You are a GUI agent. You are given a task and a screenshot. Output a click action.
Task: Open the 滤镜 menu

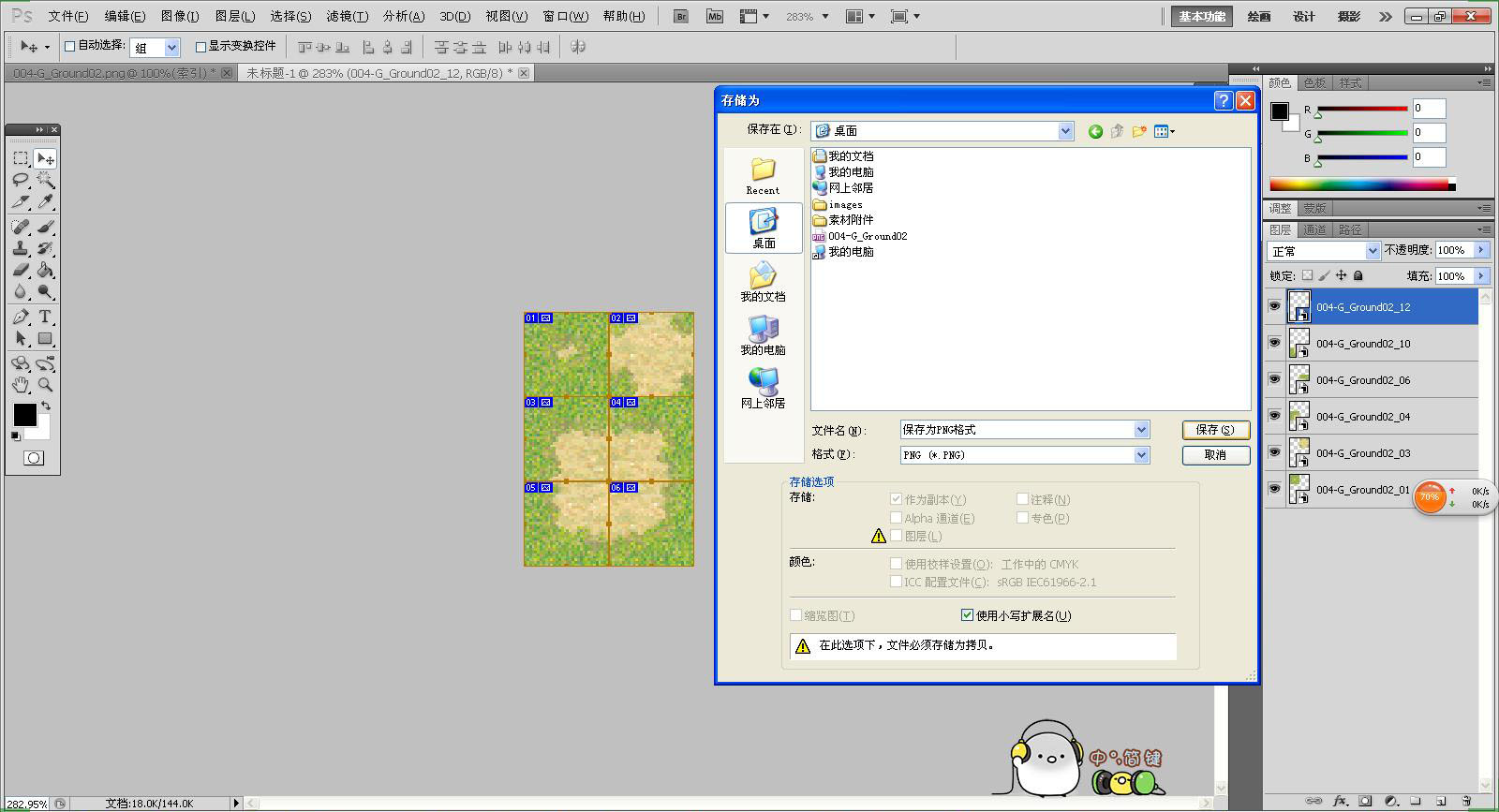347,16
